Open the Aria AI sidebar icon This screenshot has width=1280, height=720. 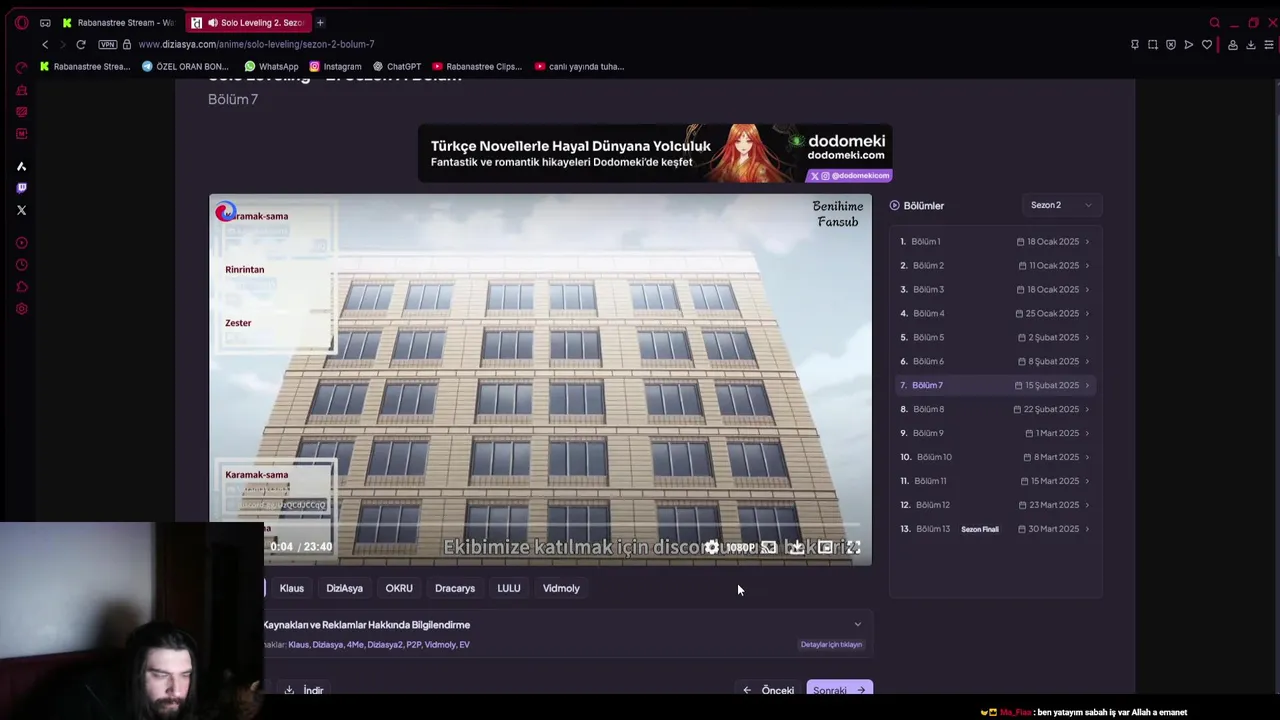[x=21, y=166]
